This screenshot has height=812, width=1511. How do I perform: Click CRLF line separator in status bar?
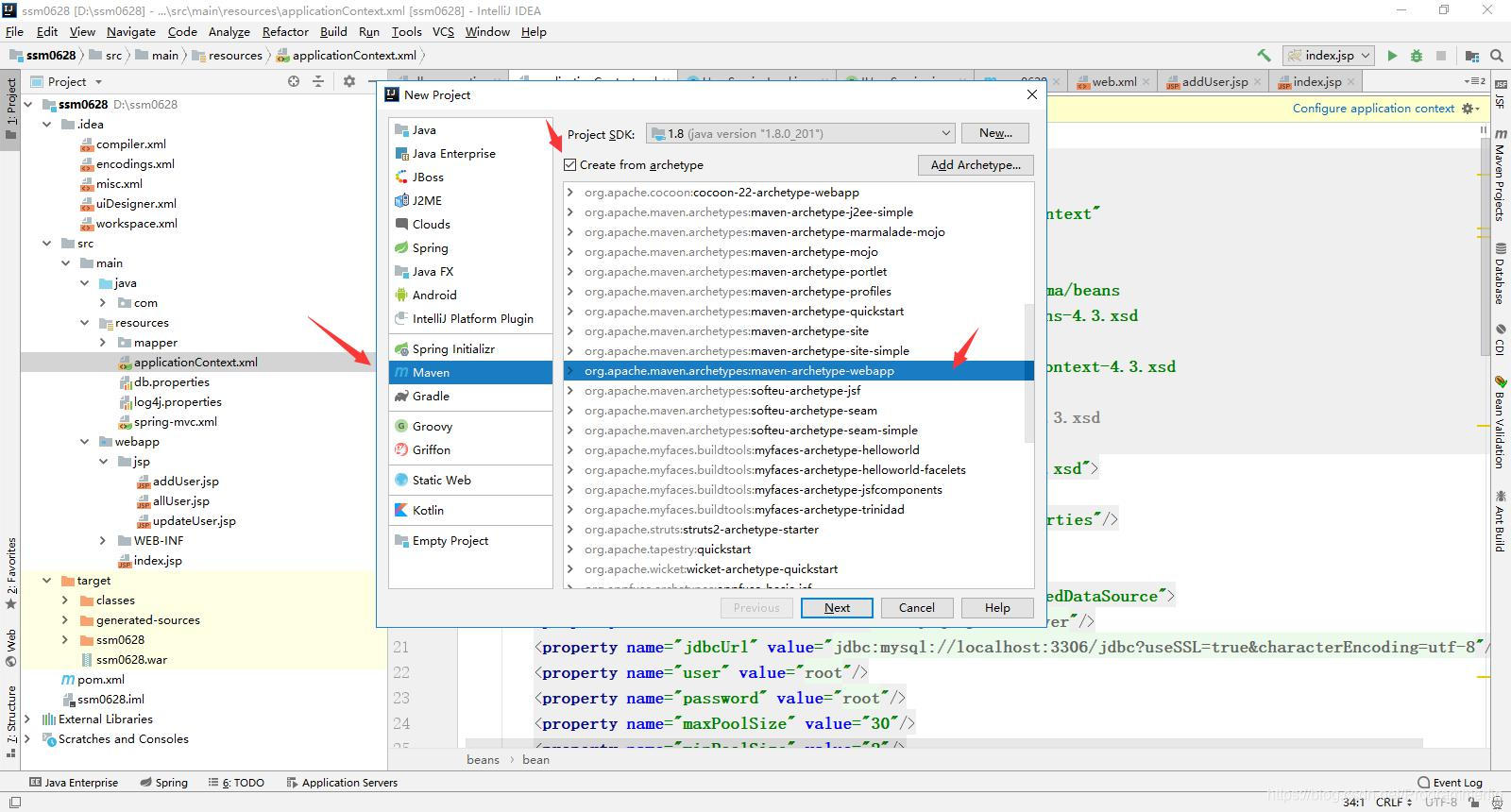[1393, 802]
